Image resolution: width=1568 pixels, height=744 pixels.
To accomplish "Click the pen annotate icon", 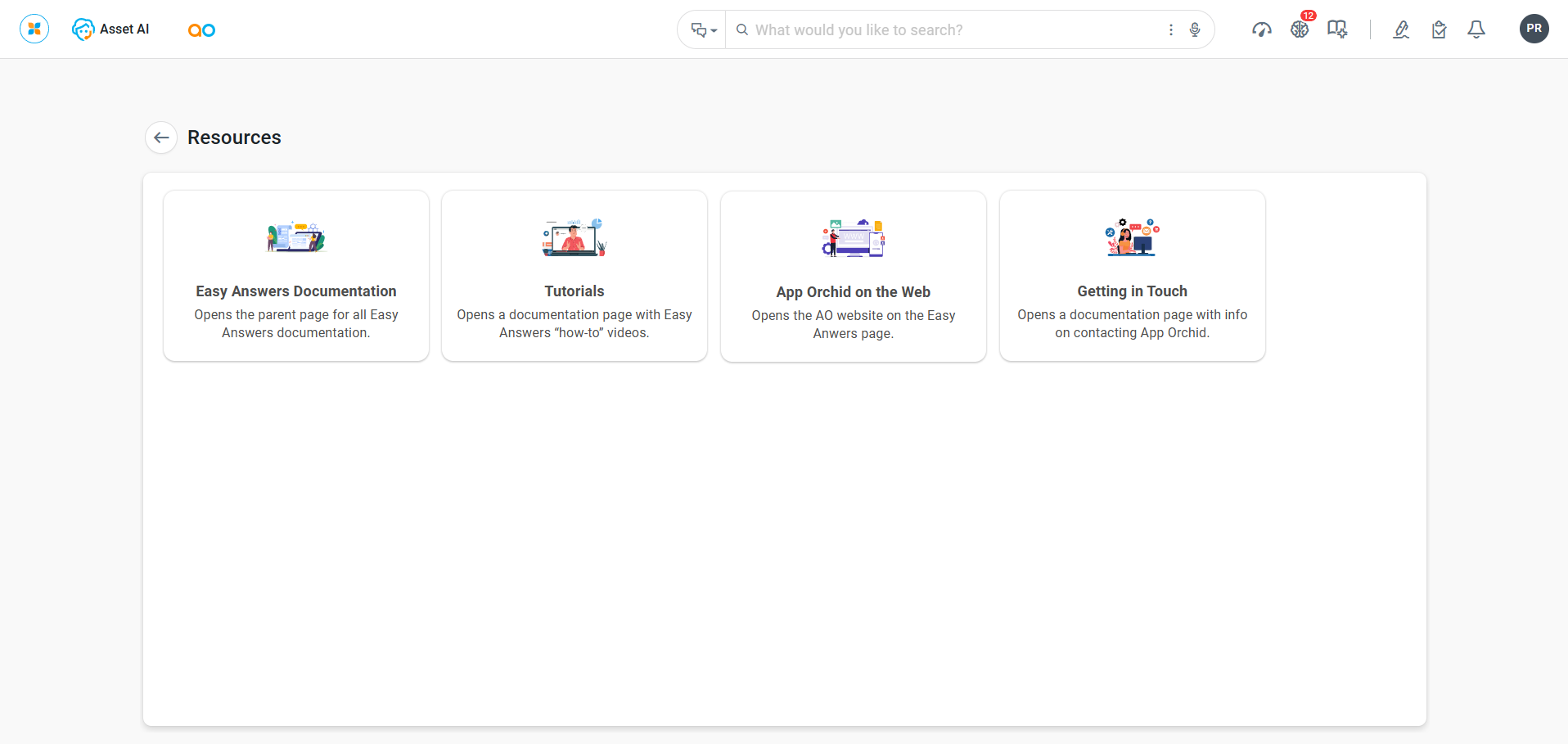I will point(1401,29).
